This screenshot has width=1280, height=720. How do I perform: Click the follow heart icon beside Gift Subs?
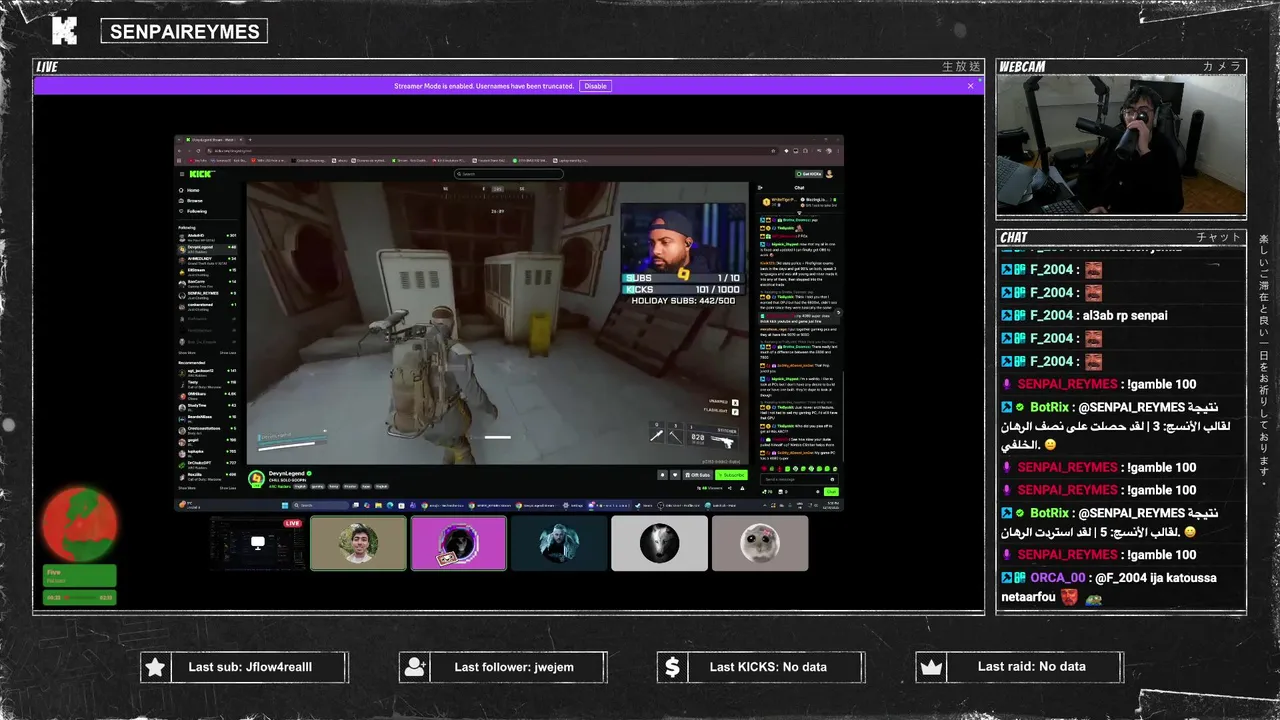pos(675,475)
